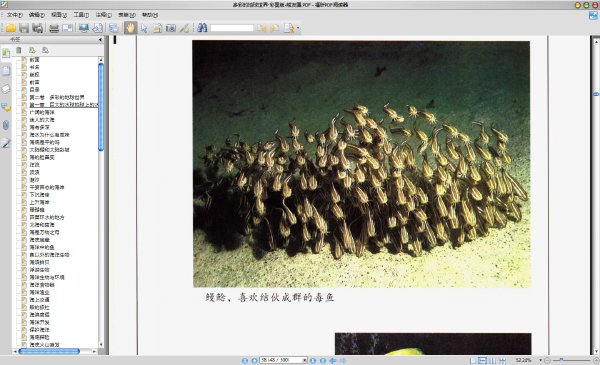
Task: Go to next page button
Action: point(313,360)
